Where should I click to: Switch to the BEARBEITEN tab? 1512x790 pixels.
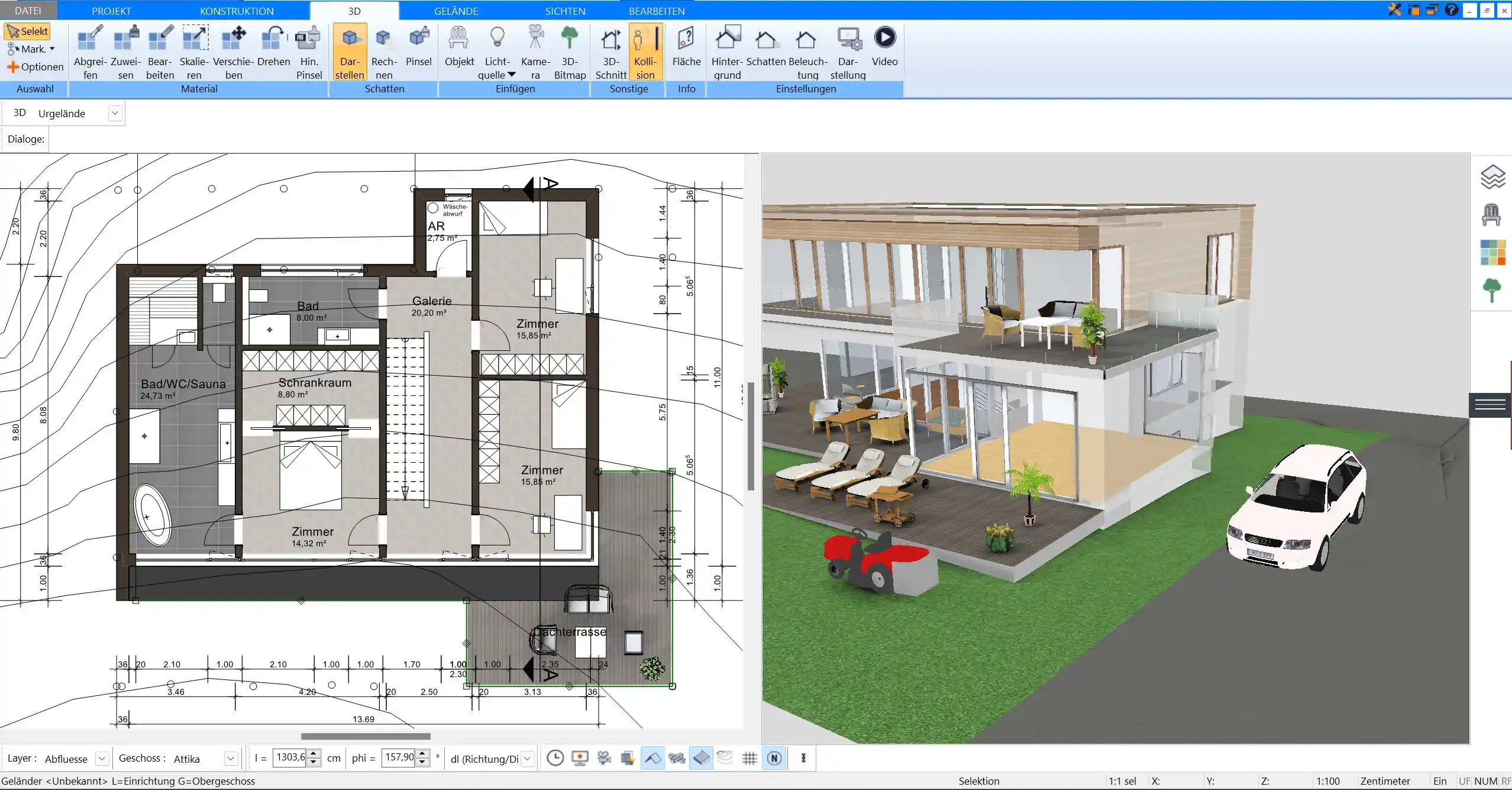(x=657, y=11)
